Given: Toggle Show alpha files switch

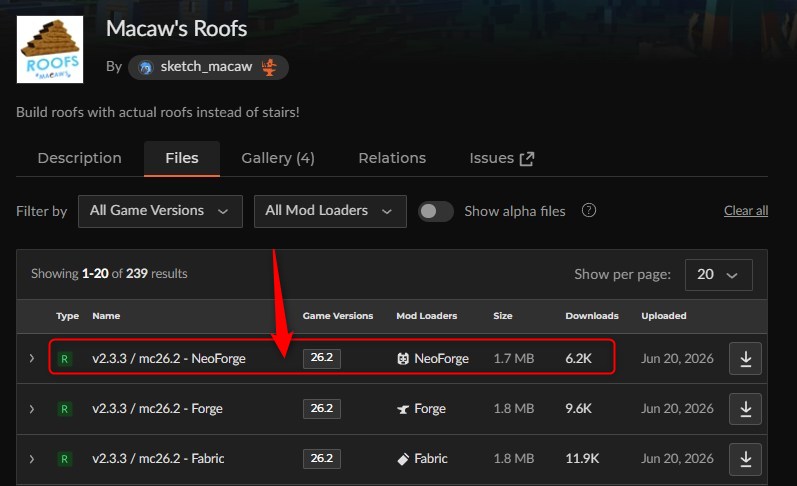Looking at the screenshot, I should [x=436, y=211].
